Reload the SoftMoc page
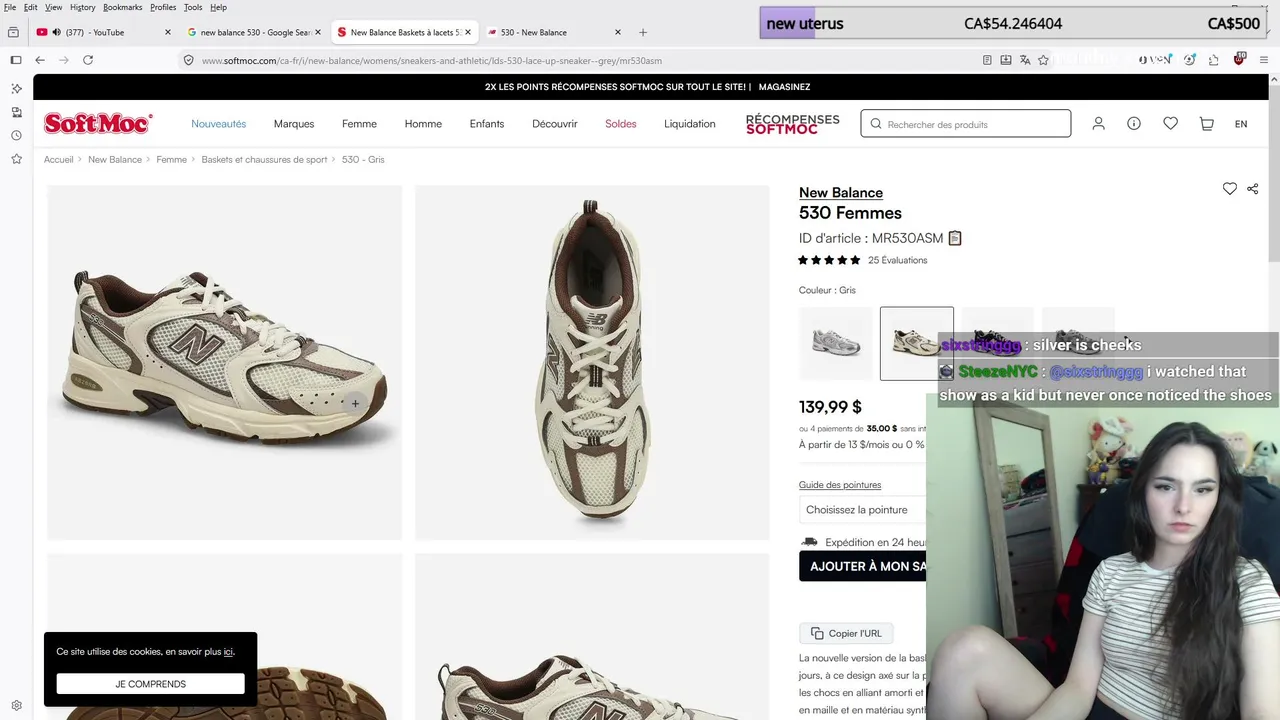1280x720 pixels. (x=88, y=60)
